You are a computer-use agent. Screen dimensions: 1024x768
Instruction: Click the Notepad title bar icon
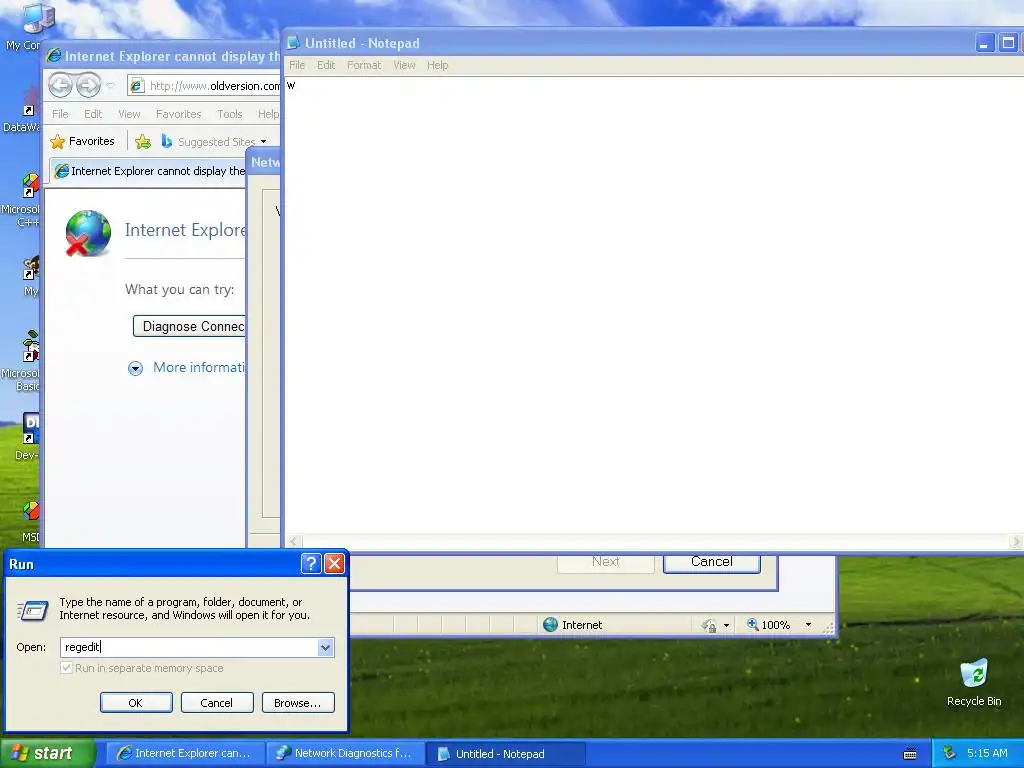294,43
